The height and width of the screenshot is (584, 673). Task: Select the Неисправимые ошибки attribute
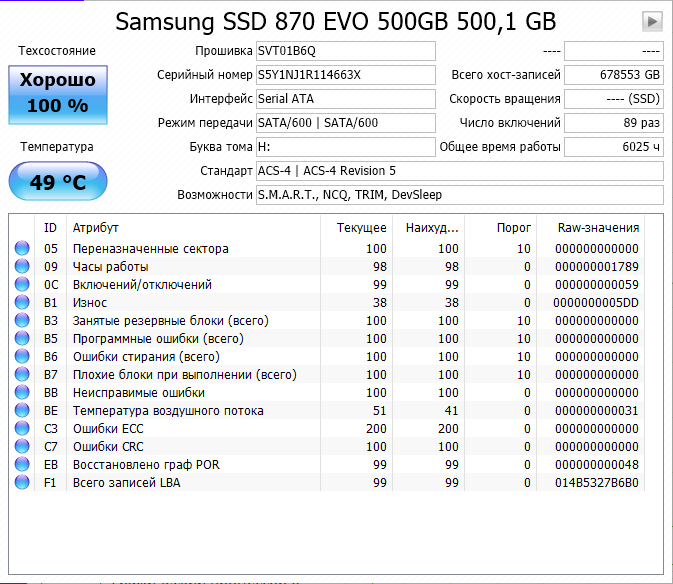139,393
